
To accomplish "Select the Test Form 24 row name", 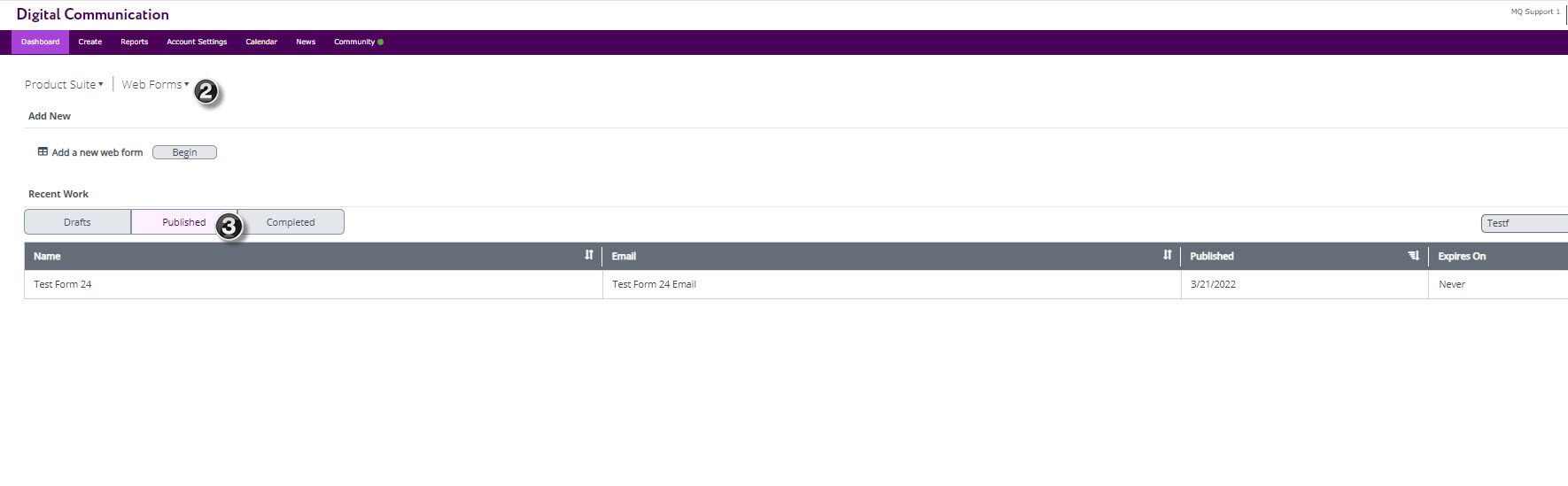I will [63, 284].
